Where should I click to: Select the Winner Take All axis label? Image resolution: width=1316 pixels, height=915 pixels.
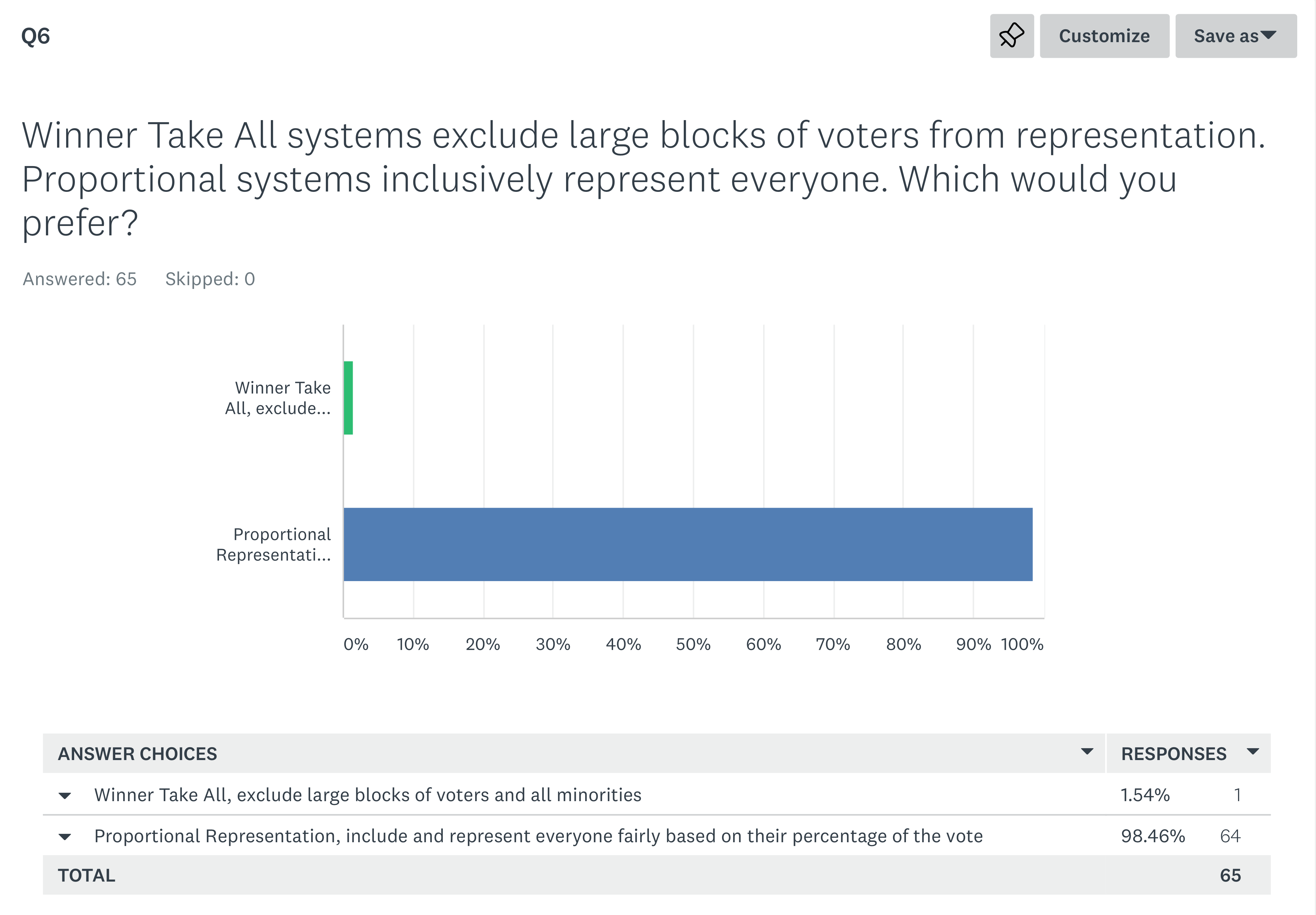point(278,398)
